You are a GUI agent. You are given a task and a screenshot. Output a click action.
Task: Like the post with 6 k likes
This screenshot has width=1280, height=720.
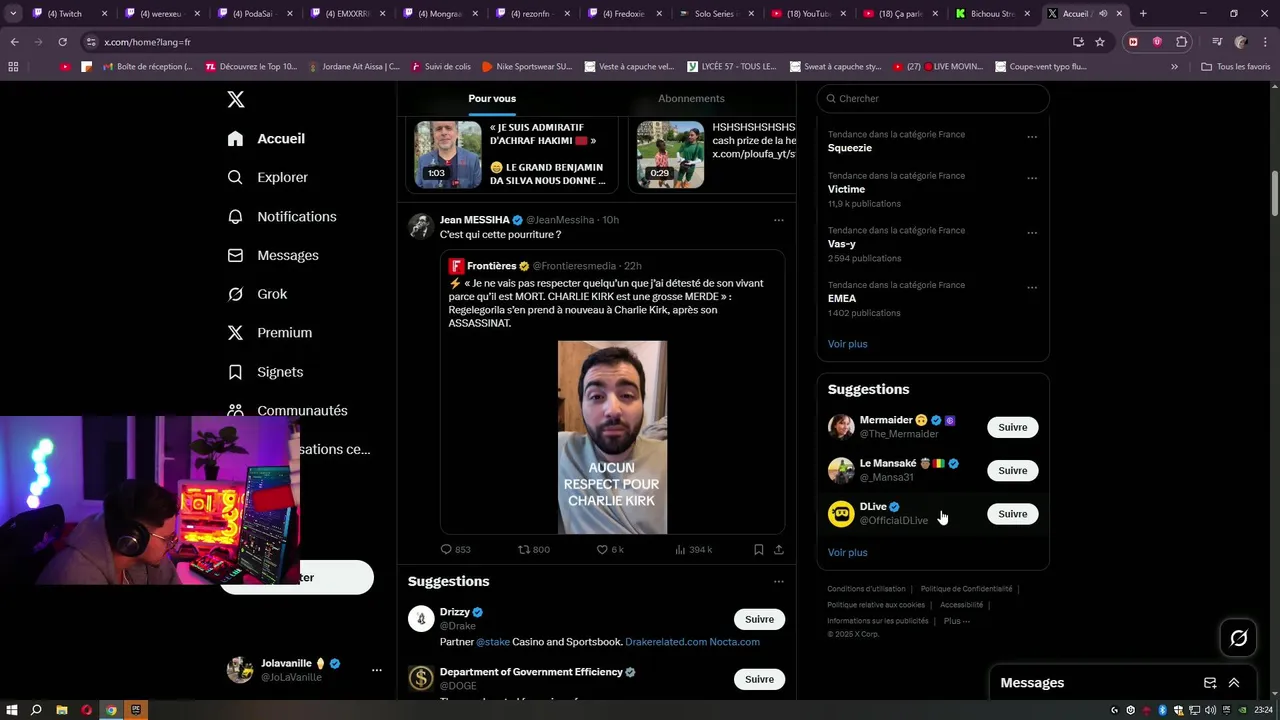click(x=609, y=549)
